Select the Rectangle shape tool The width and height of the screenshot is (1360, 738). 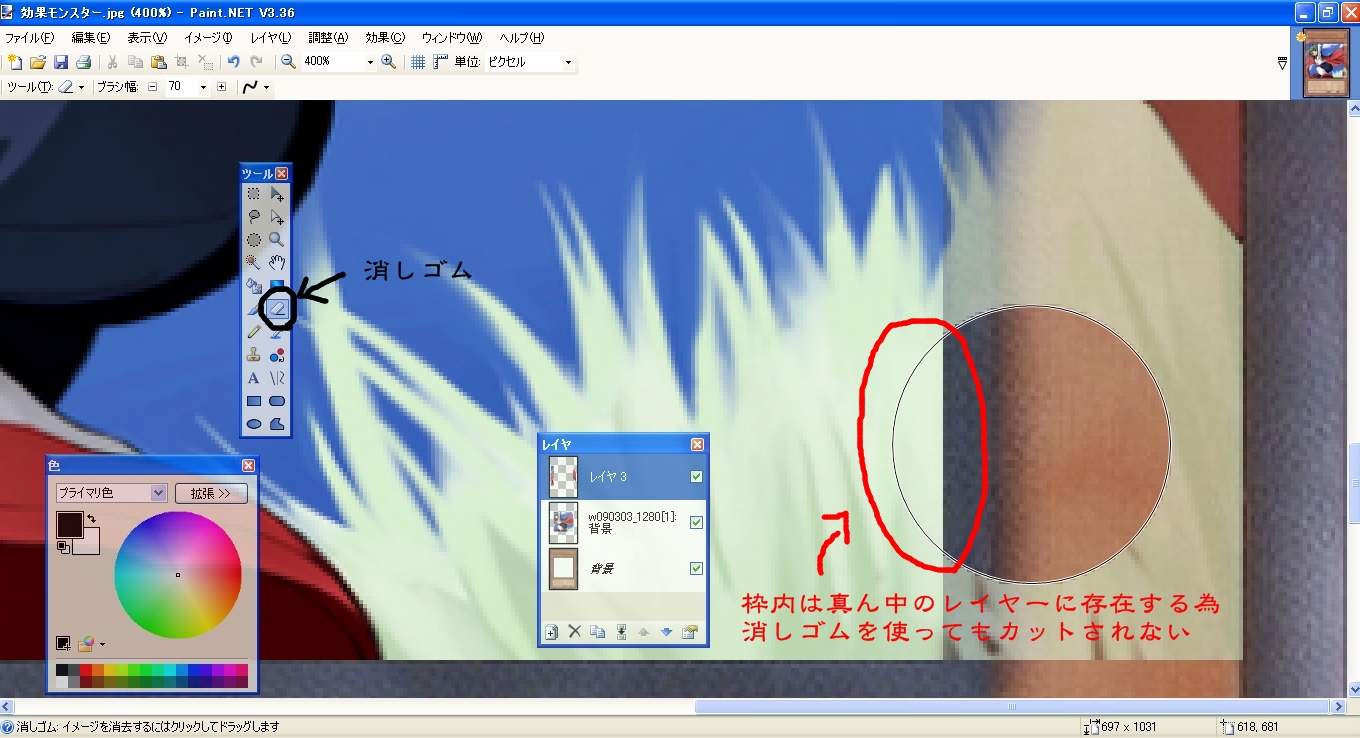tap(254, 401)
